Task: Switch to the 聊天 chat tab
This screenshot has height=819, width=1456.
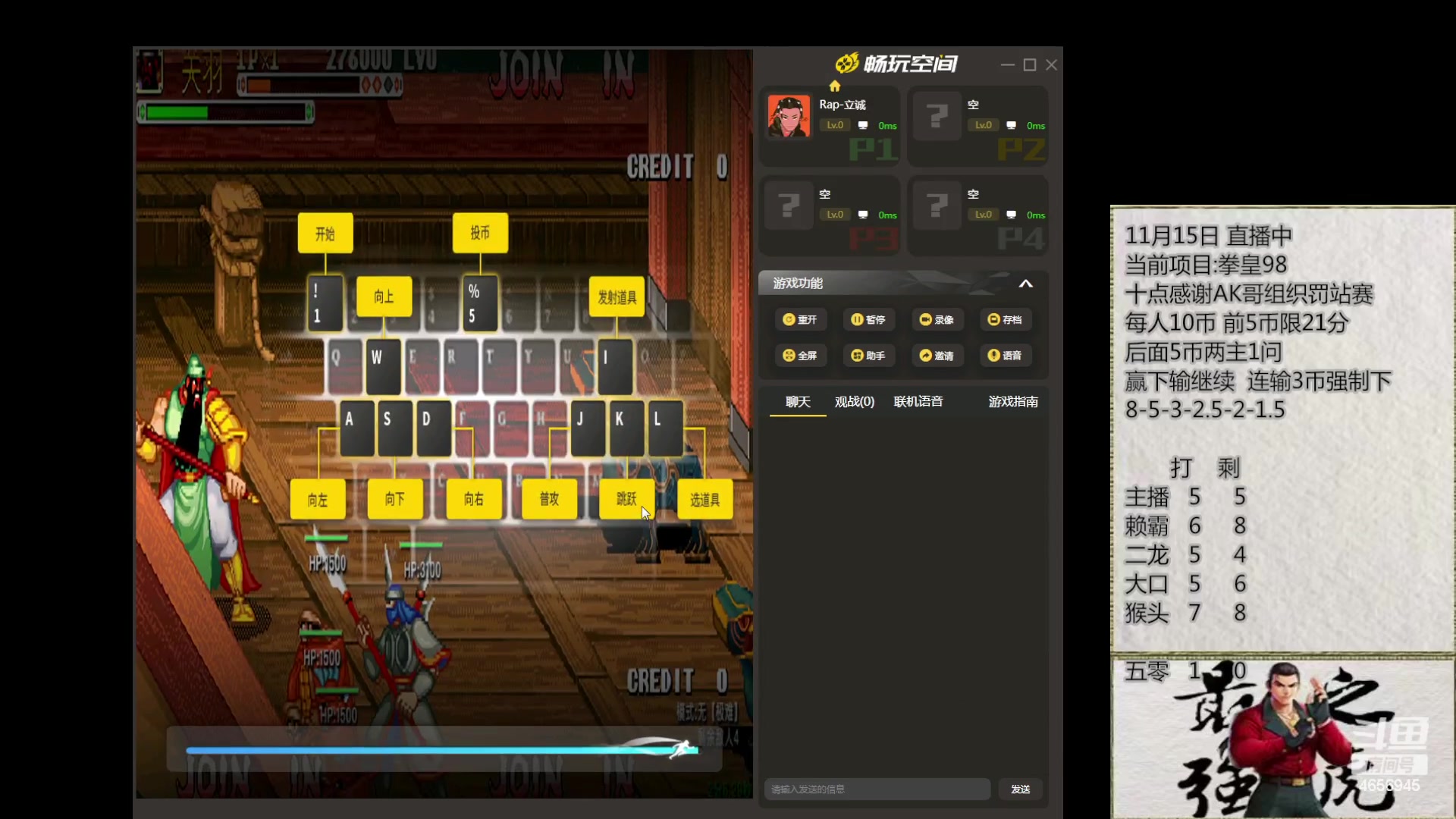Action: pos(798,402)
